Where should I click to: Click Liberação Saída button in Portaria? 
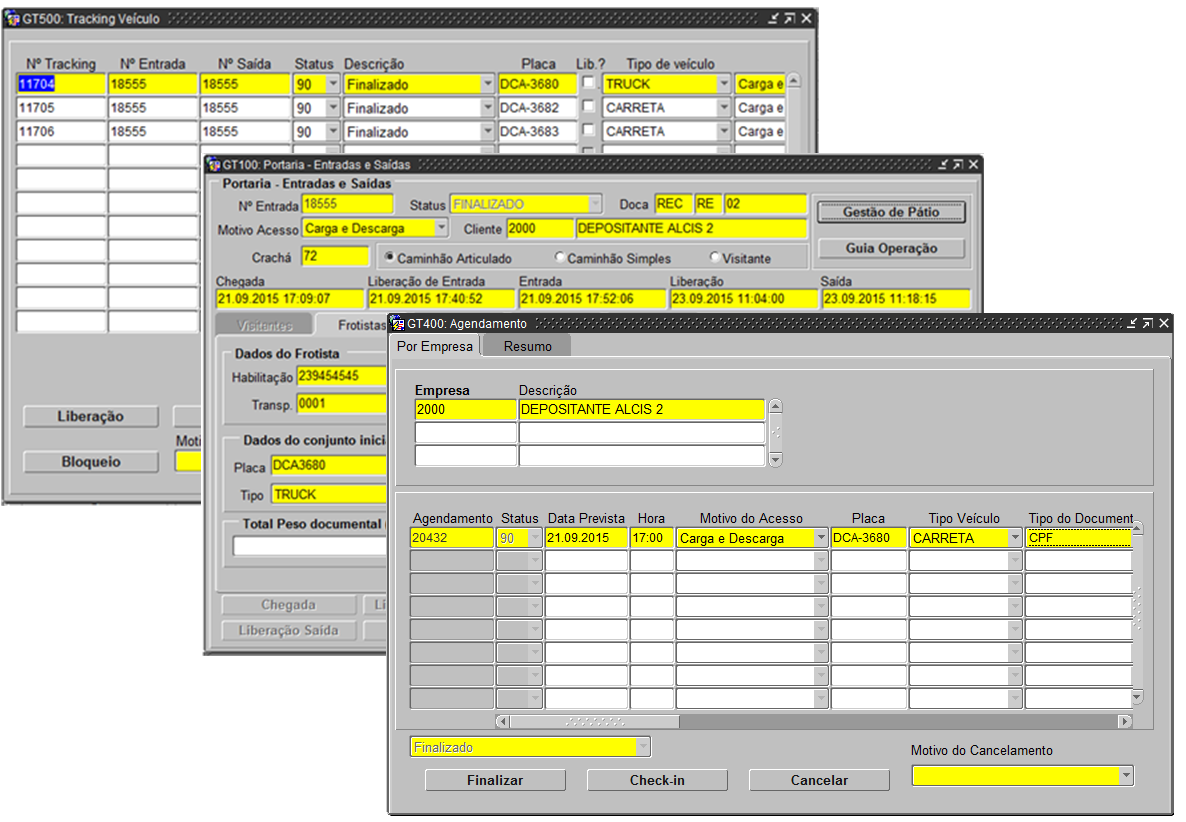(288, 631)
